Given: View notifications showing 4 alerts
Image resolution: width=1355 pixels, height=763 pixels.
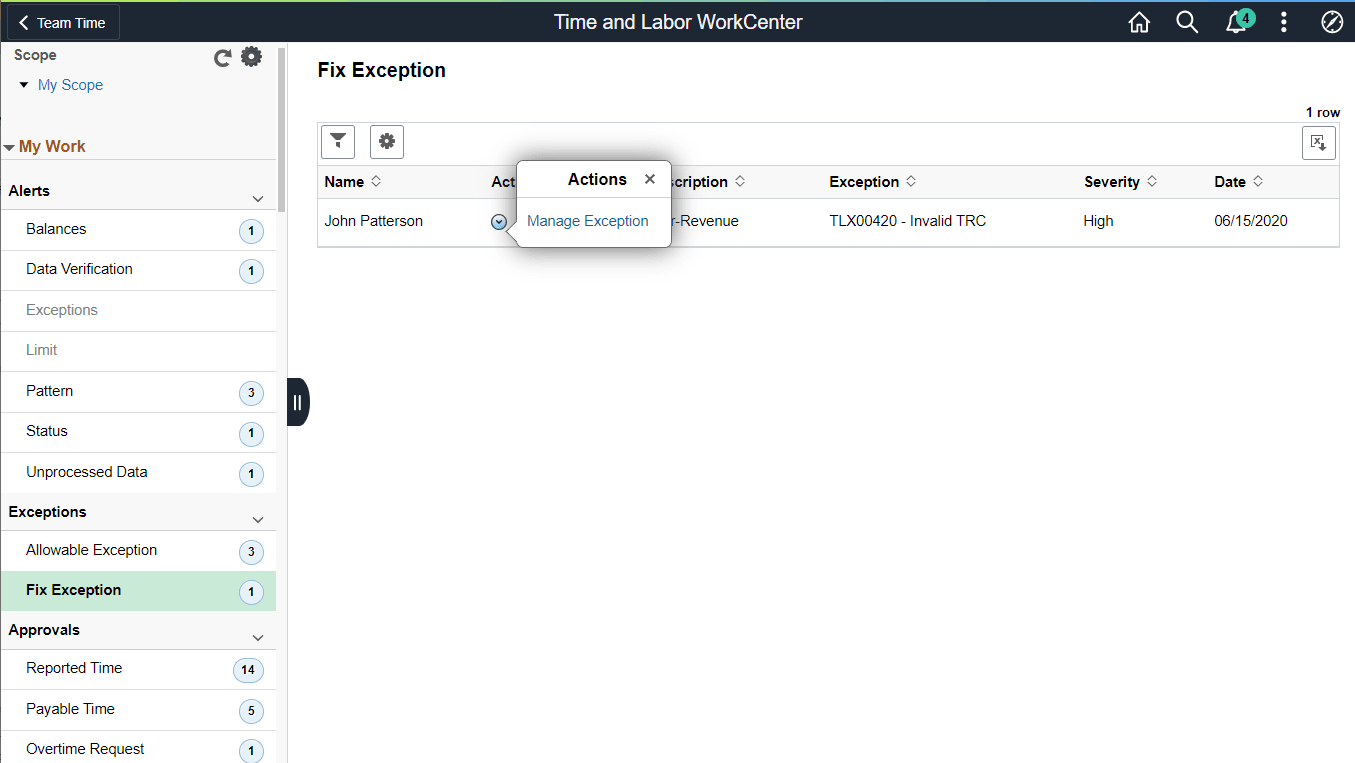Looking at the screenshot, I should [x=1236, y=21].
